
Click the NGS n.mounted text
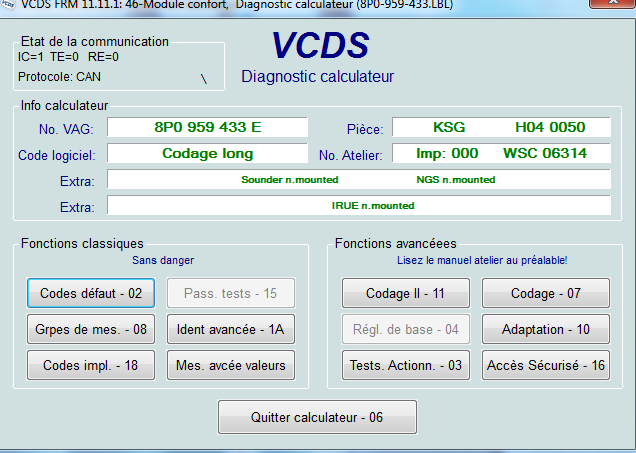pyautogui.click(x=456, y=180)
